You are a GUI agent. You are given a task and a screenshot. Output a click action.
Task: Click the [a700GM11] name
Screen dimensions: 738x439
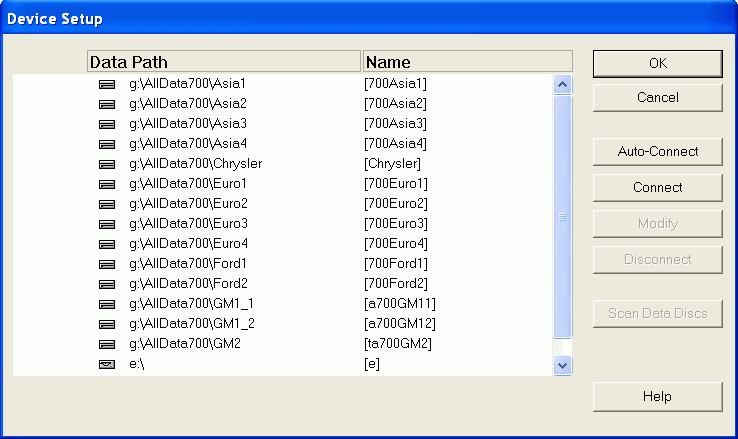[400, 303]
